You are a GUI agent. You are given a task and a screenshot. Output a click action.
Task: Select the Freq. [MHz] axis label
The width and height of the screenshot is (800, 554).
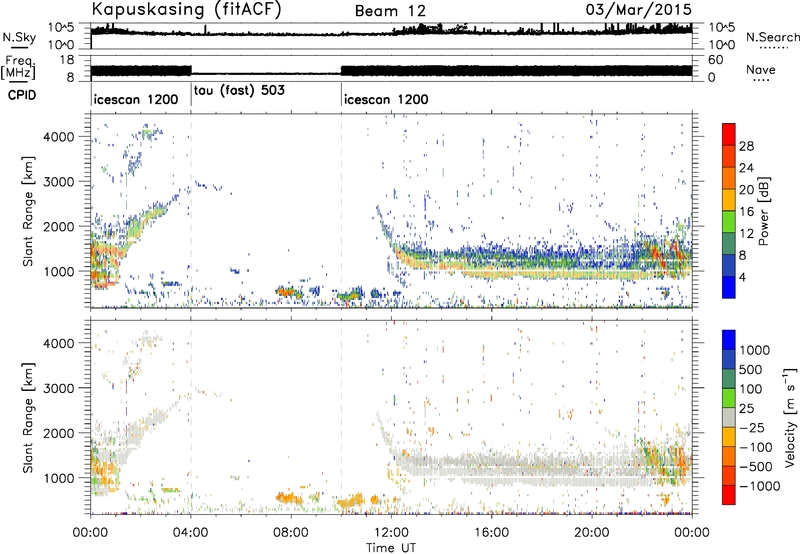[18, 68]
